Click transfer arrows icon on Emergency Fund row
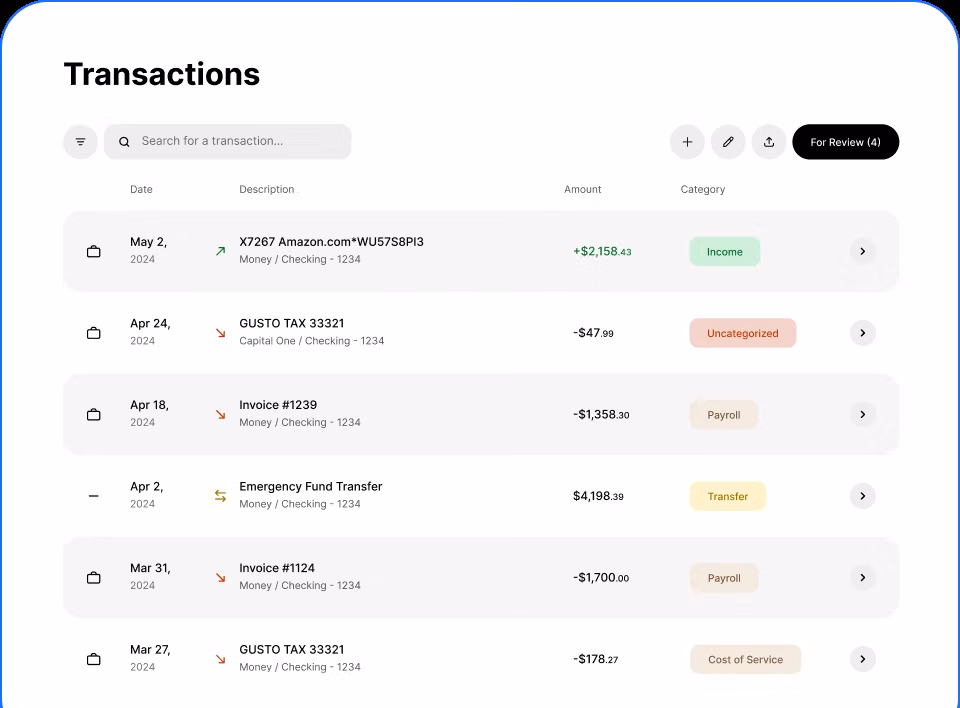This screenshot has height=708, width=960. pyautogui.click(x=220, y=496)
